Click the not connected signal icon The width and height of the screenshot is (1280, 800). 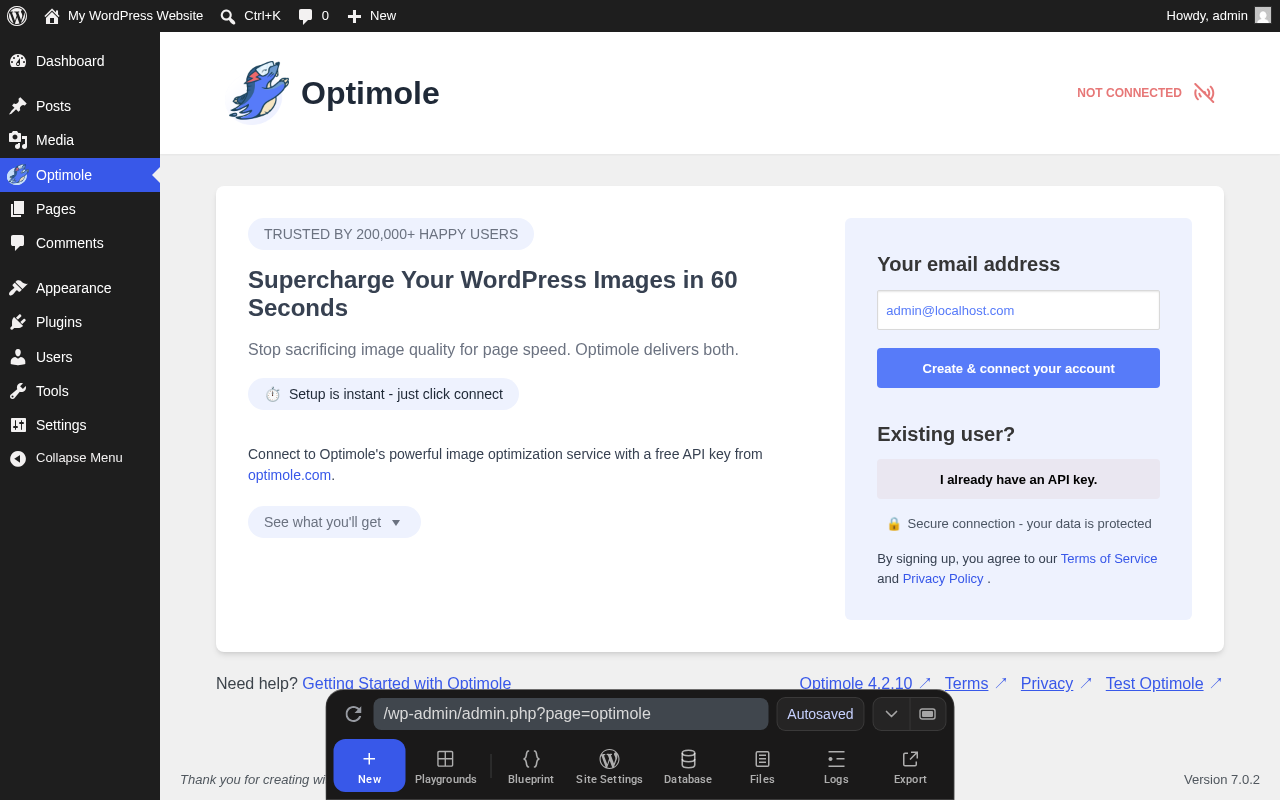click(x=1204, y=93)
